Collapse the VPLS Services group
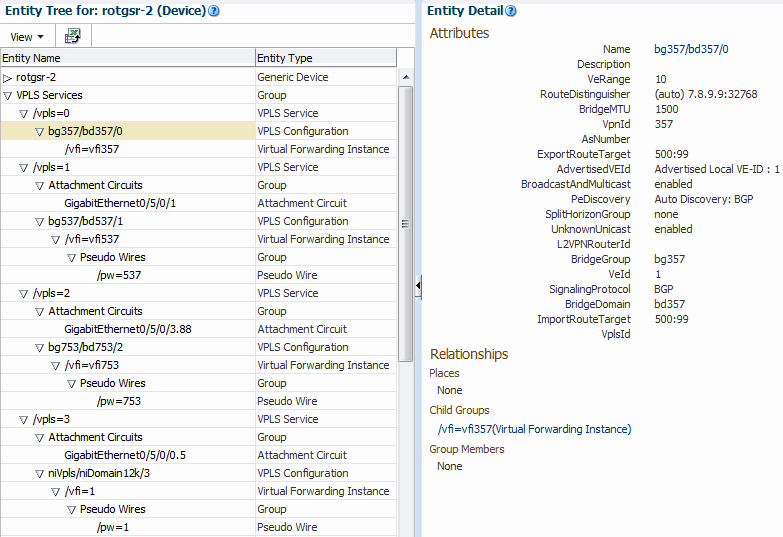Viewport: 783px width, 537px height. click(7, 95)
